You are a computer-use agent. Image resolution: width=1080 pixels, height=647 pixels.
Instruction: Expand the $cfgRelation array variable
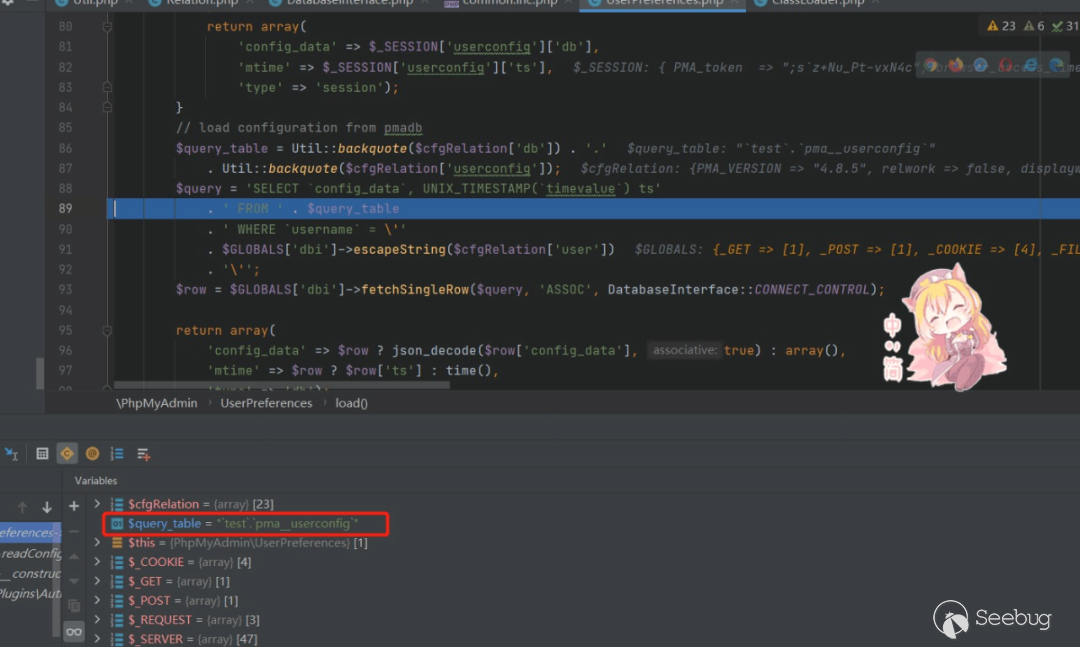click(97, 505)
